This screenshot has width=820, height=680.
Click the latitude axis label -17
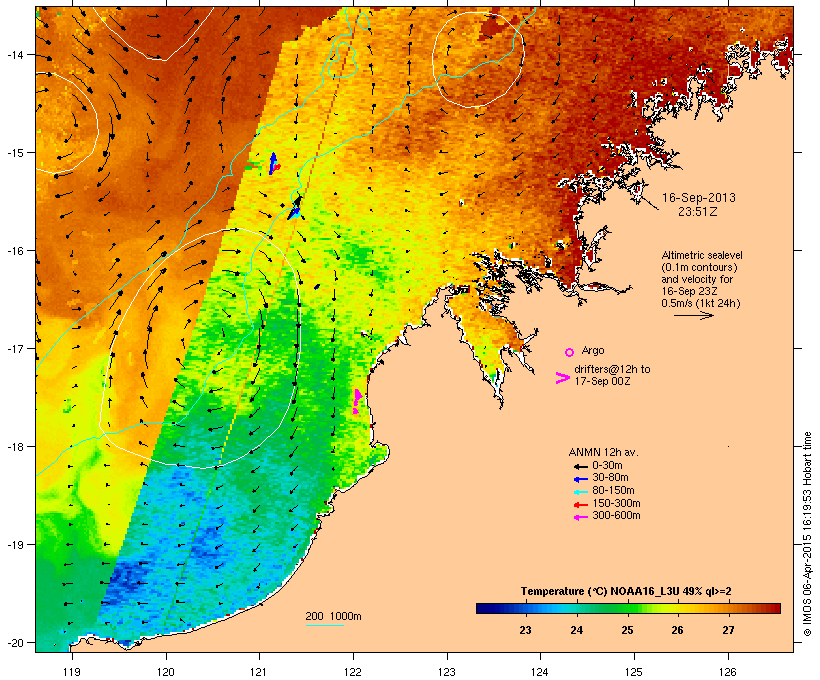(14, 348)
